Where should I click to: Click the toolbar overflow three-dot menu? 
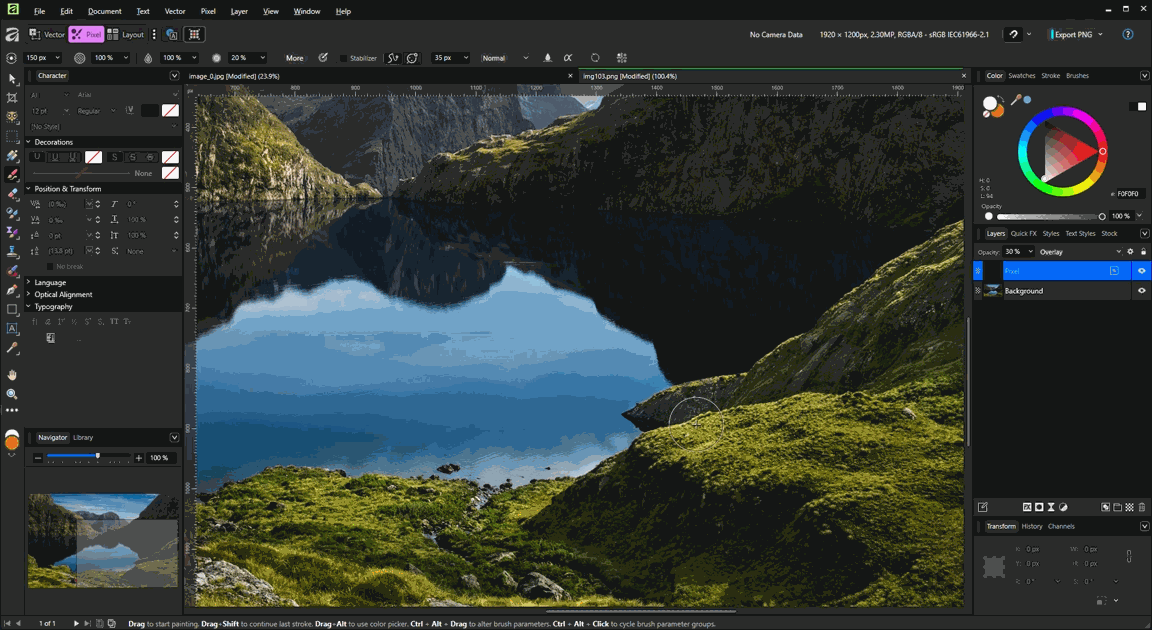[154, 35]
